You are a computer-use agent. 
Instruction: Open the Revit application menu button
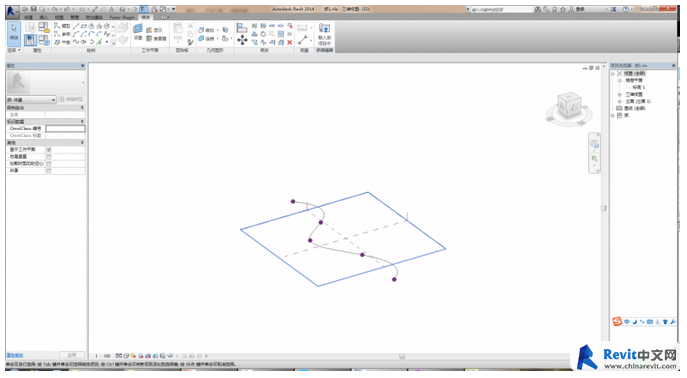point(12,11)
